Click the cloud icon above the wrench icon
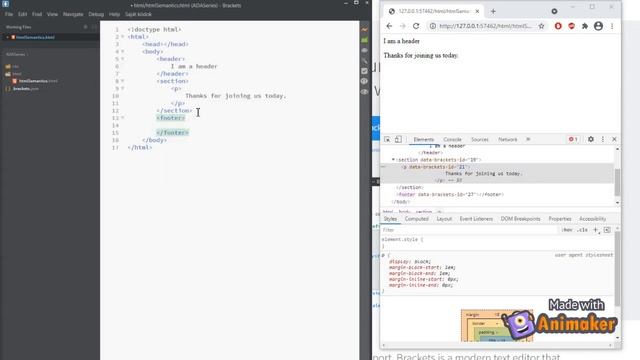This screenshot has height=360, width=640. (364, 50)
